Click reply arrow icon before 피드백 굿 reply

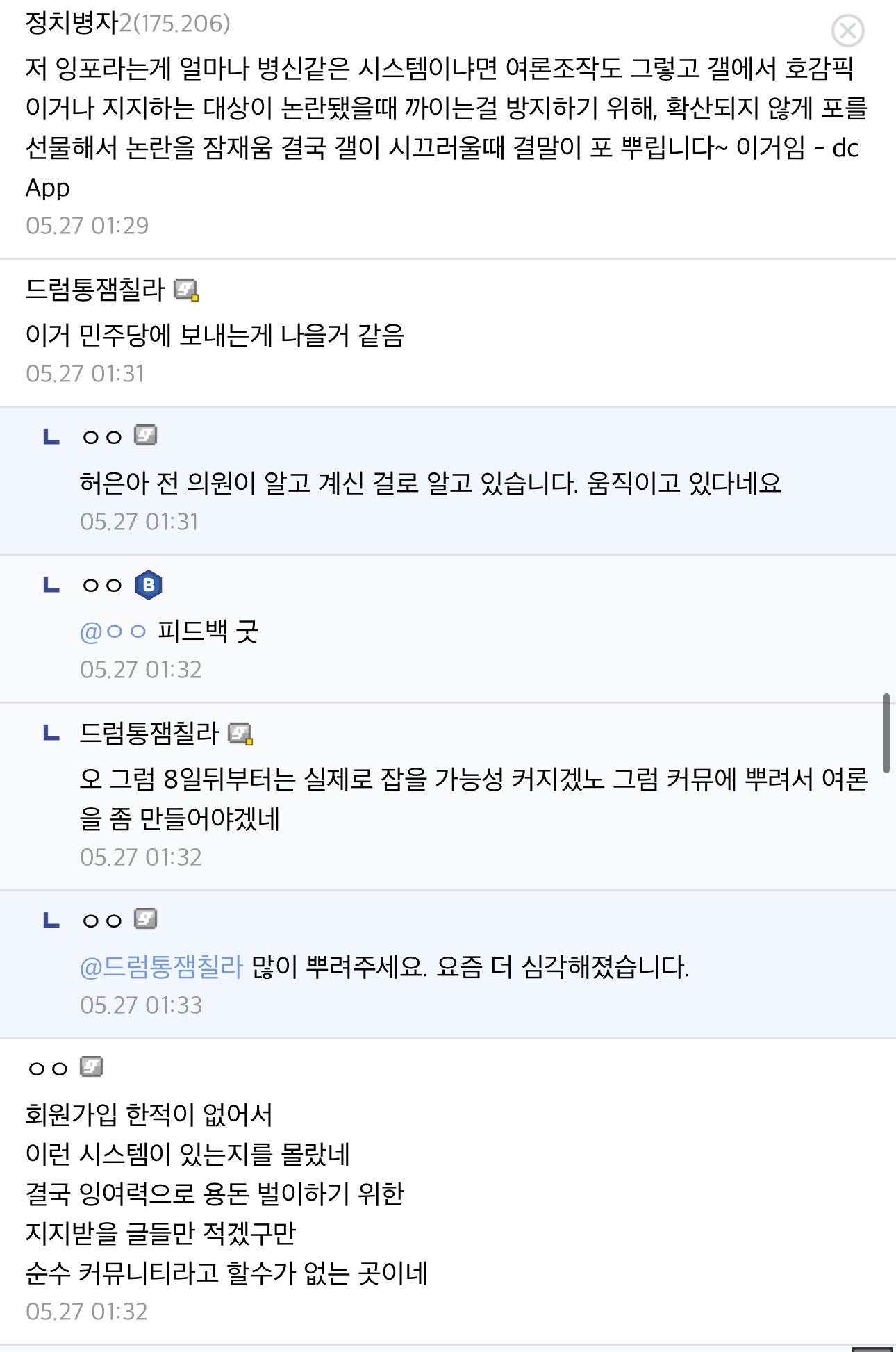tap(51, 585)
